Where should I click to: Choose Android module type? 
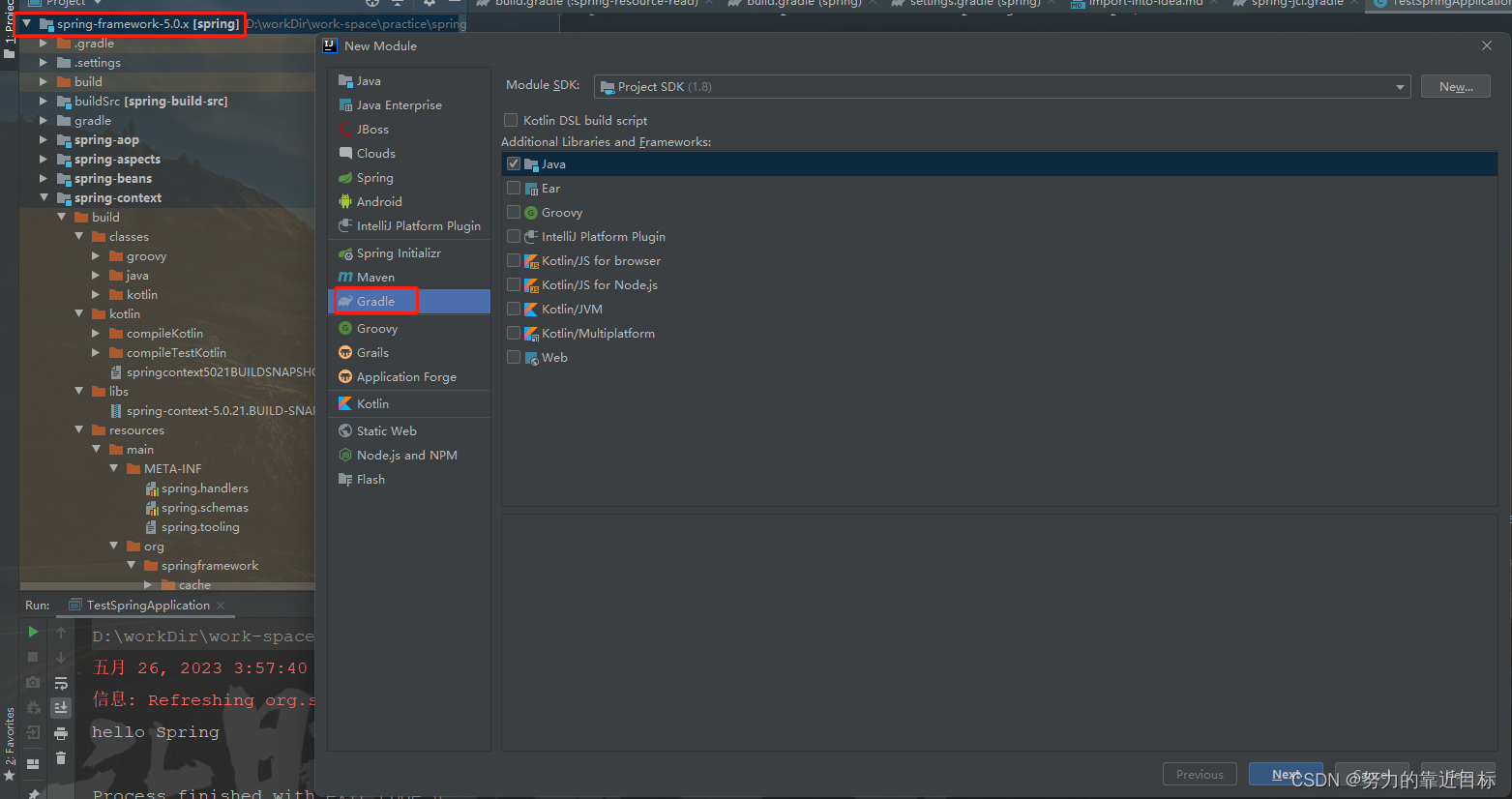tap(409, 202)
